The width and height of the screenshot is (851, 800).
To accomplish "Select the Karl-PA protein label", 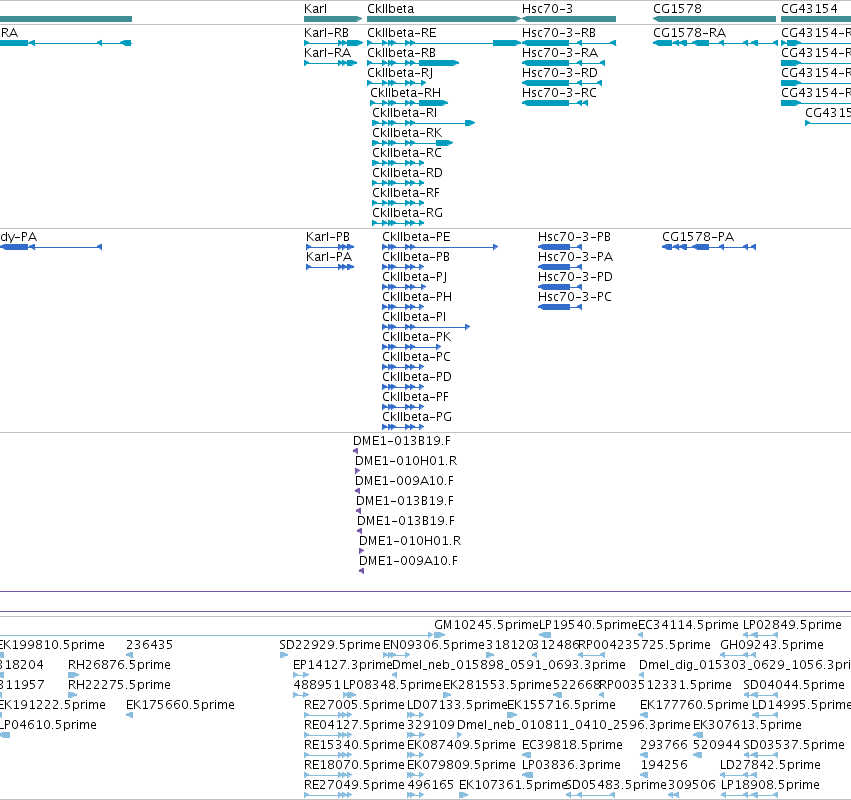I will point(329,257).
